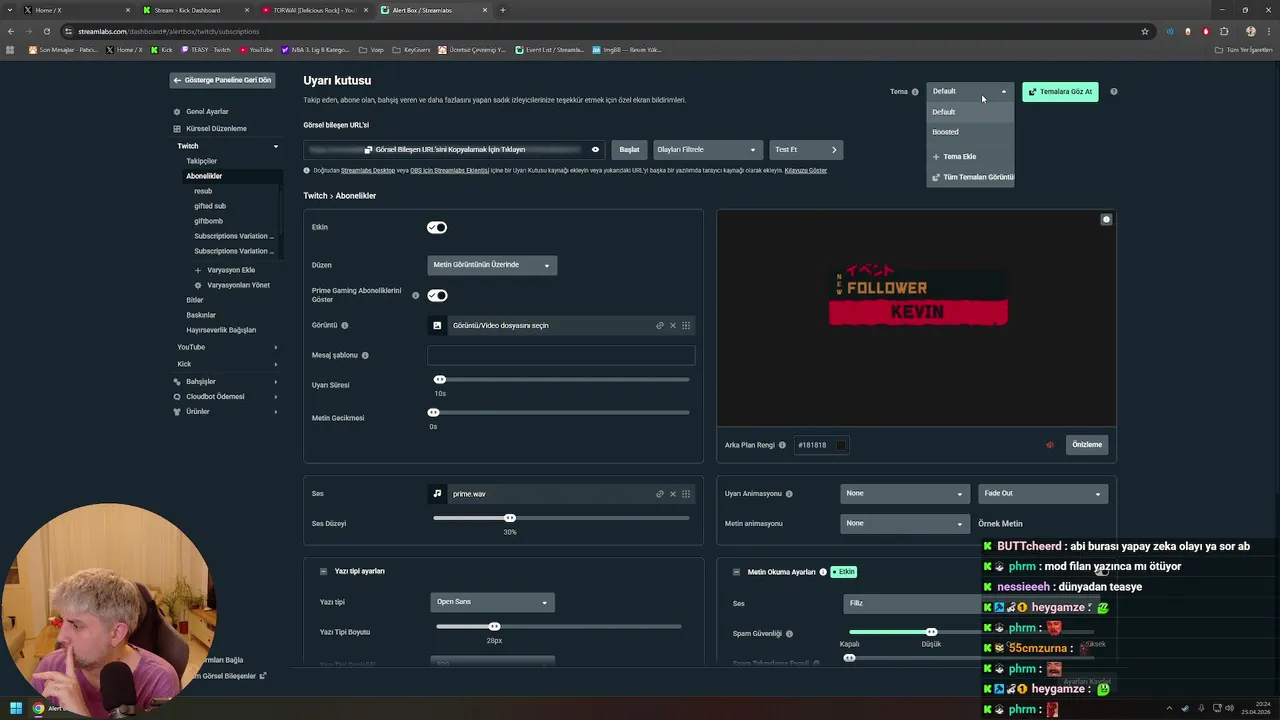Close the Tema dropdown showing Default
Screen dimensions: 1280x720
click(970, 91)
